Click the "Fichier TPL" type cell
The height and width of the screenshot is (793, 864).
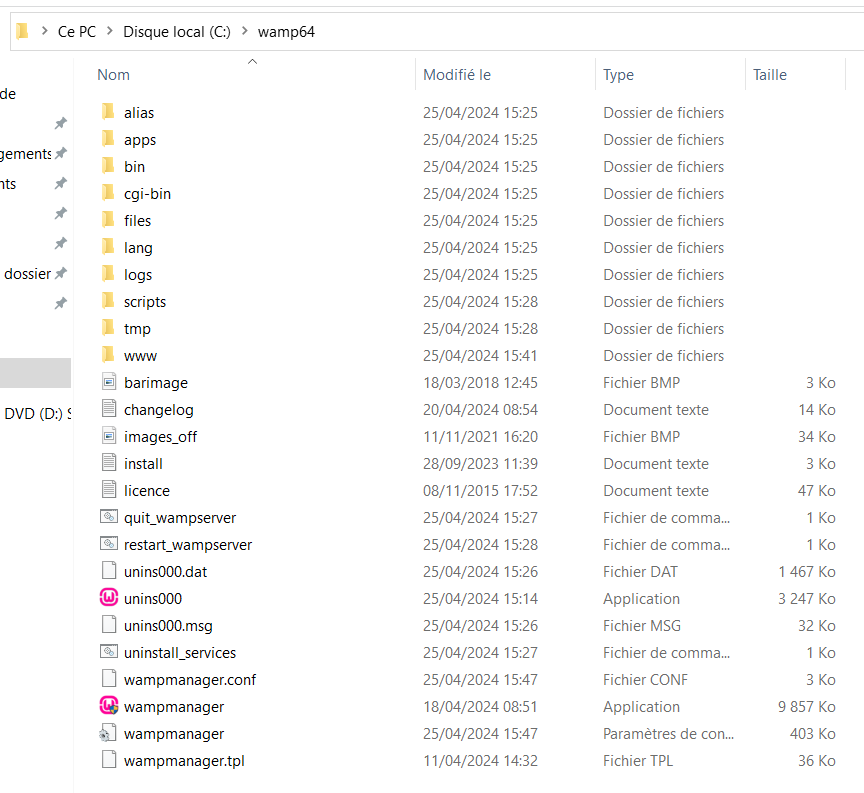pos(638,760)
